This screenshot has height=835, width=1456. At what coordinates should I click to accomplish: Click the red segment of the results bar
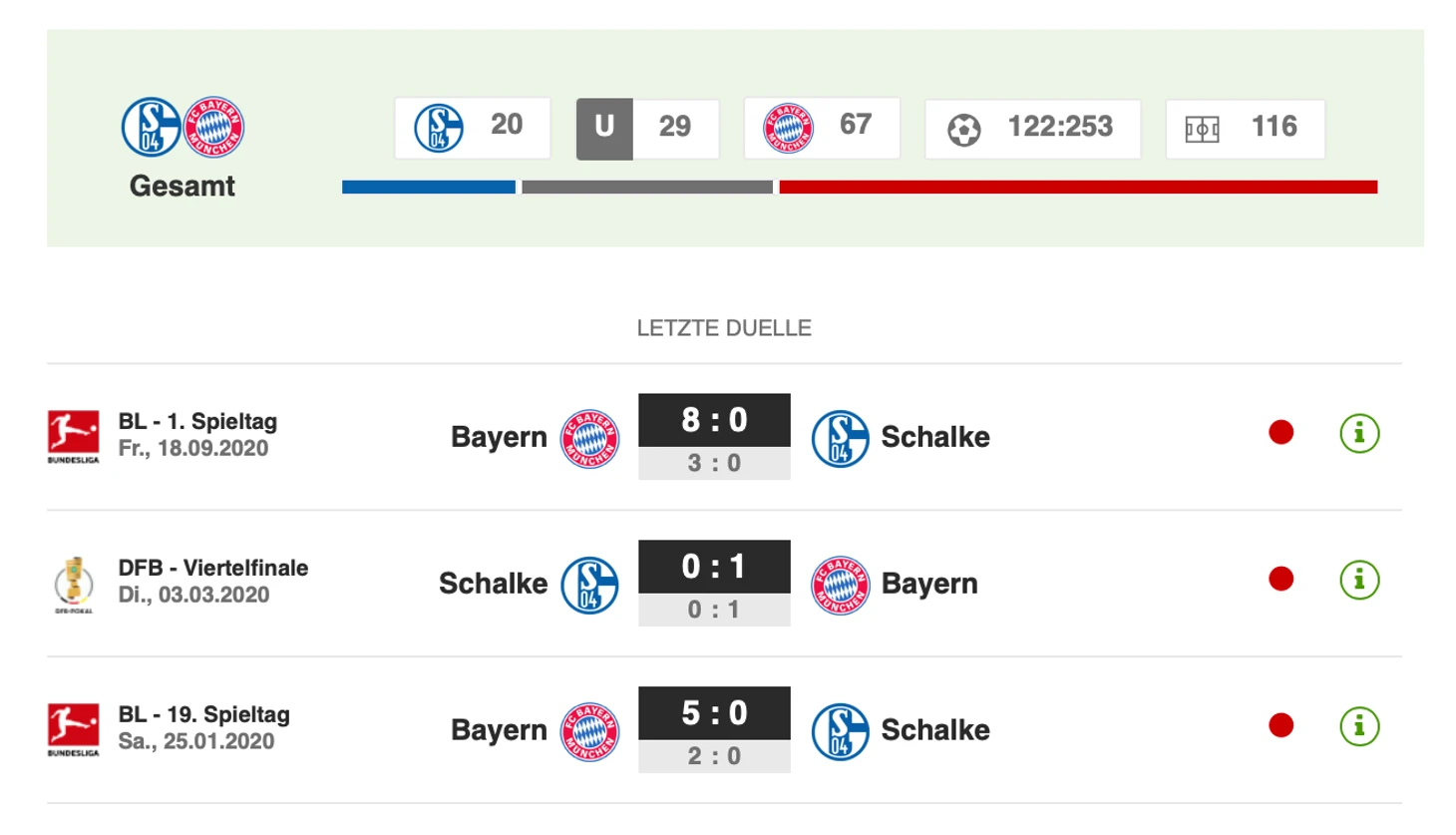click(1077, 188)
